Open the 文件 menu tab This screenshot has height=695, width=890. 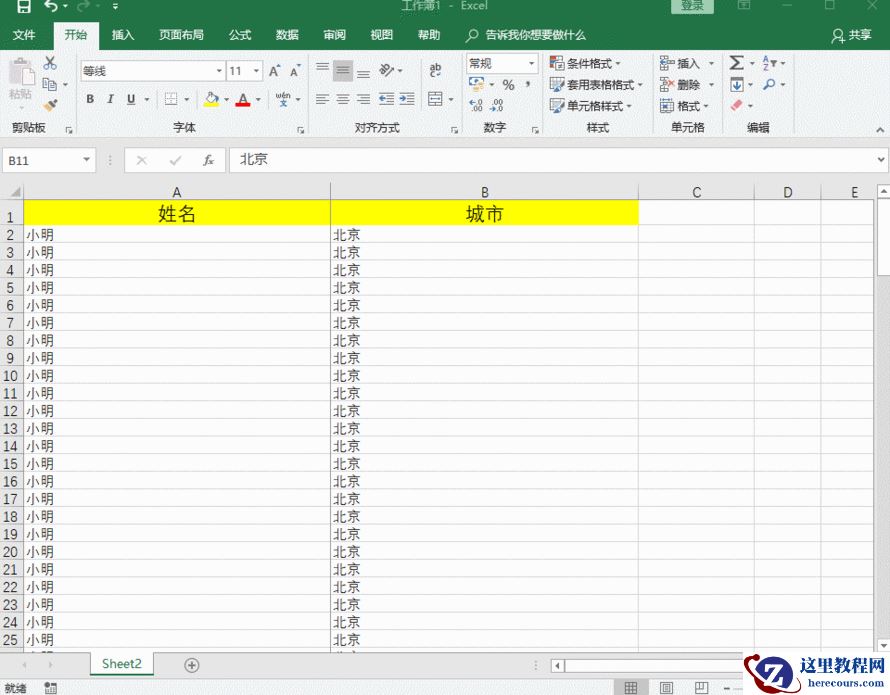click(x=24, y=35)
